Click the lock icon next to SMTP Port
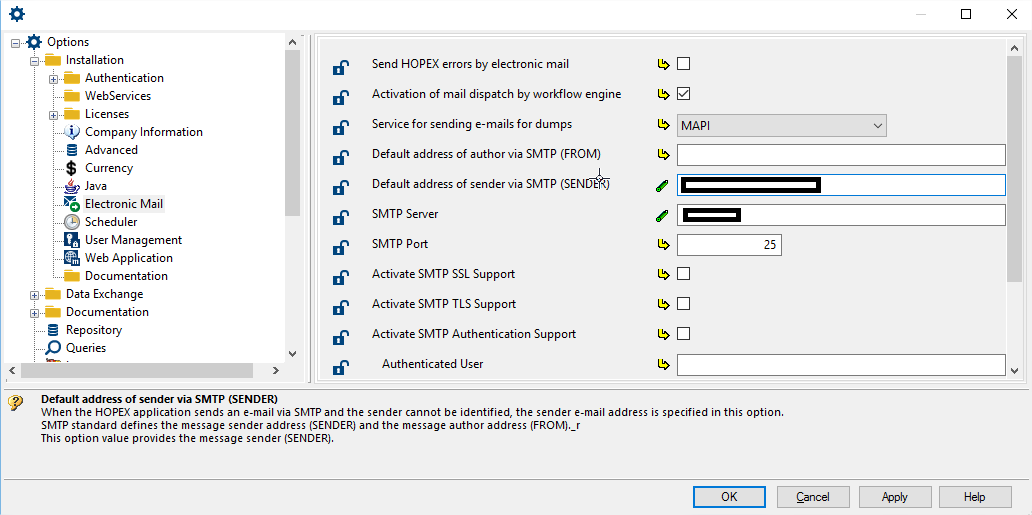The height and width of the screenshot is (515, 1032). (x=340, y=247)
